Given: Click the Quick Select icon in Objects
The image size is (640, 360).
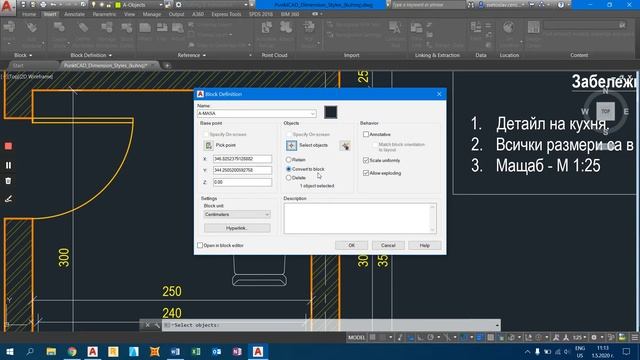Looking at the screenshot, I should click(x=345, y=145).
